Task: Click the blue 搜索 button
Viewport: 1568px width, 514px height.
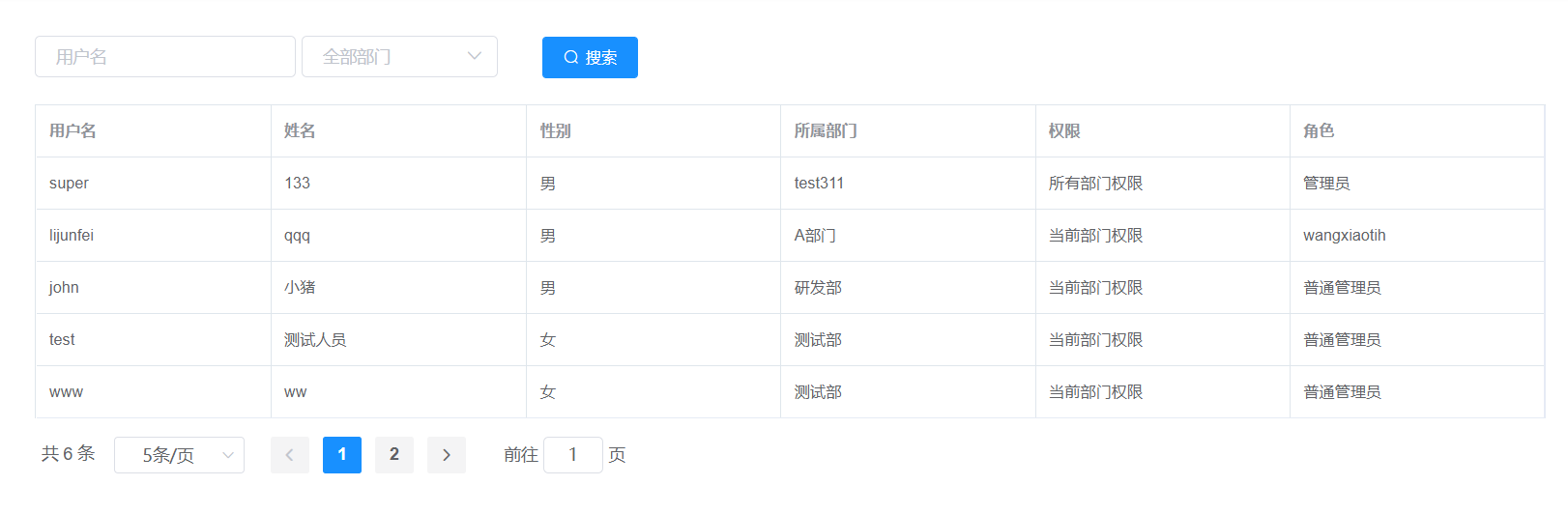Action: [x=590, y=57]
